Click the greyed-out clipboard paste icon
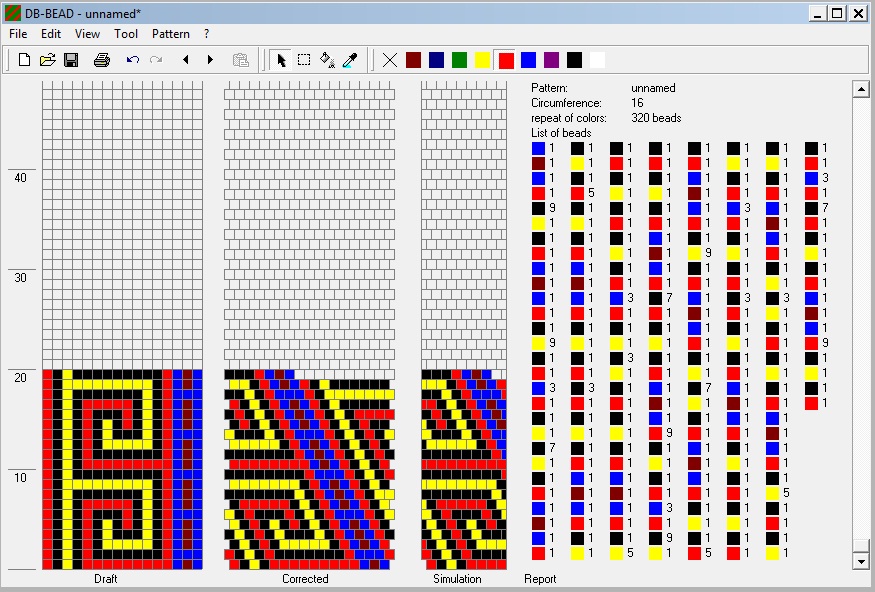 pyautogui.click(x=241, y=60)
